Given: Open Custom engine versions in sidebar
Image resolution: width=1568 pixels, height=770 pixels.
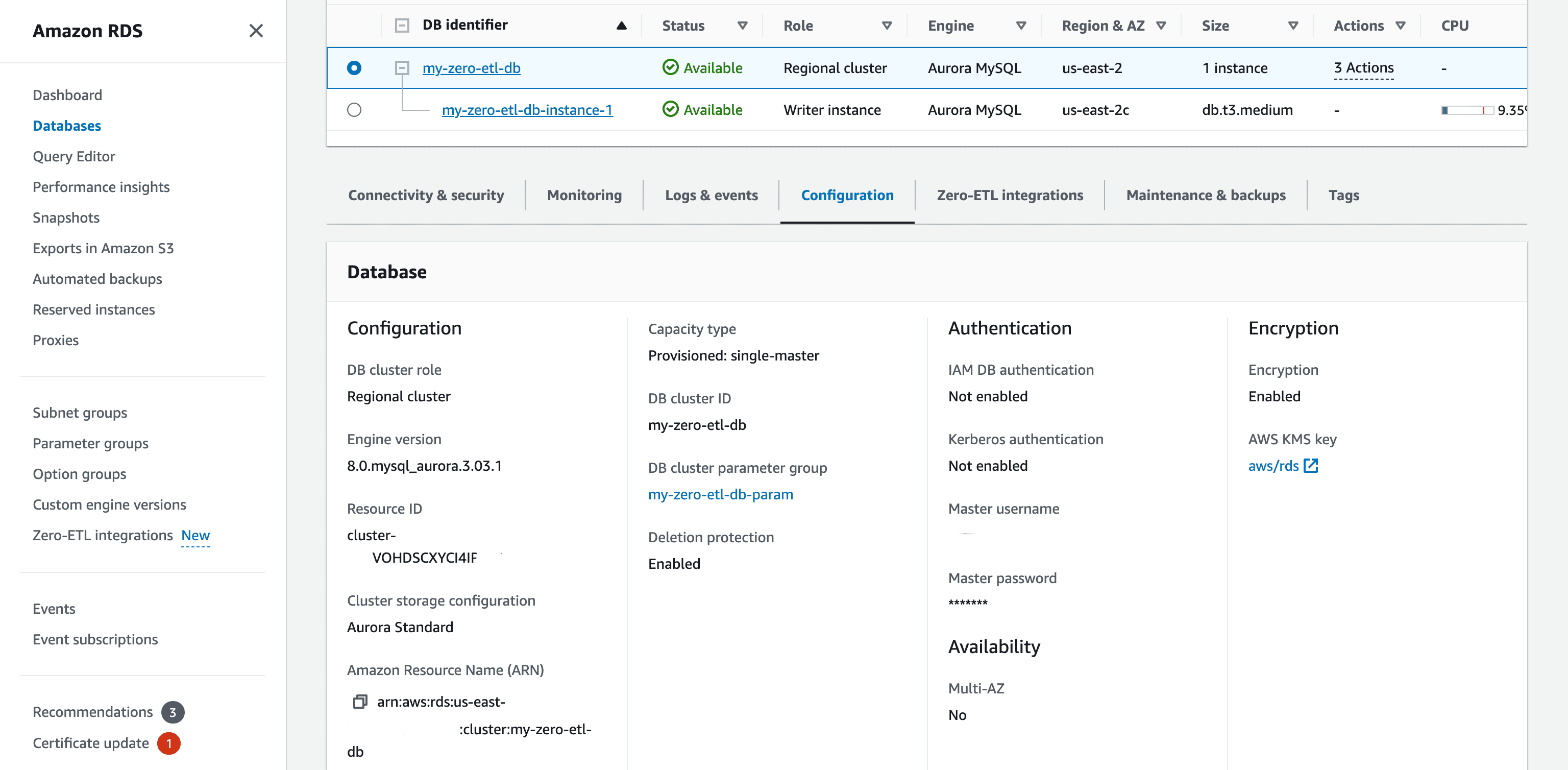Looking at the screenshot, I should (110, 504).
